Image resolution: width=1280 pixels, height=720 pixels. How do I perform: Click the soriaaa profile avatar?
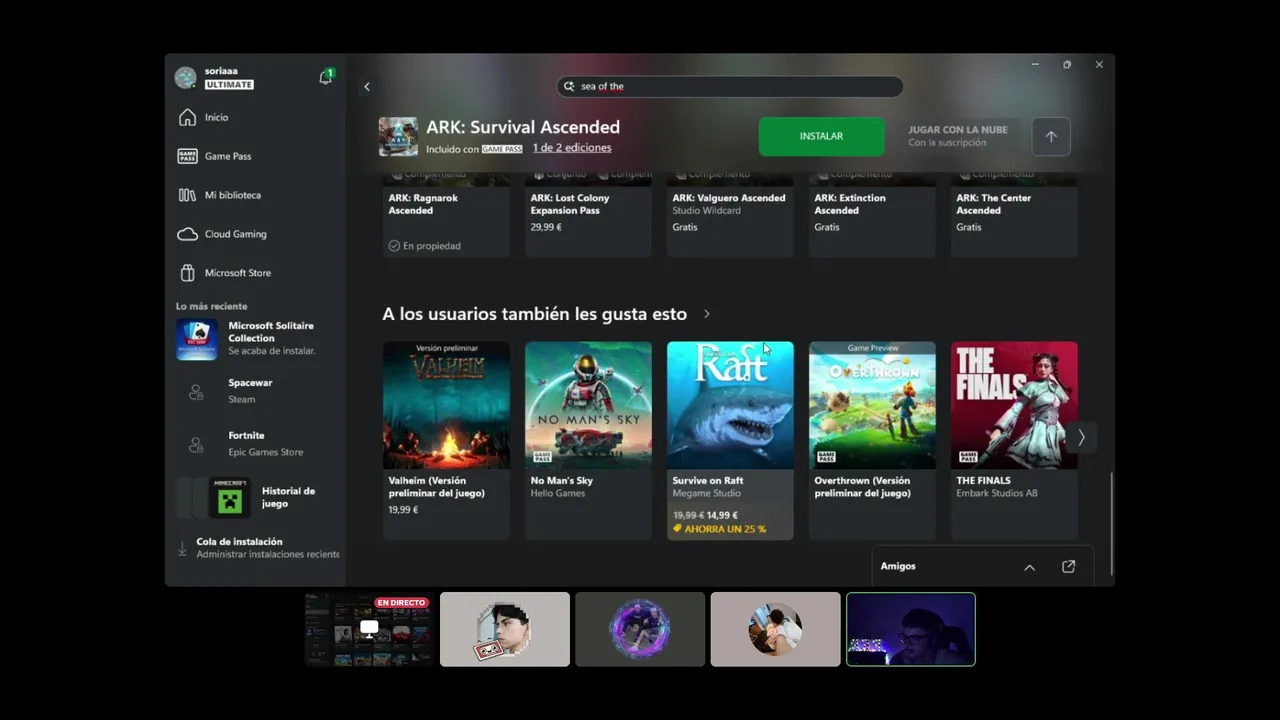pyautogui.click(x=185, y=78)
